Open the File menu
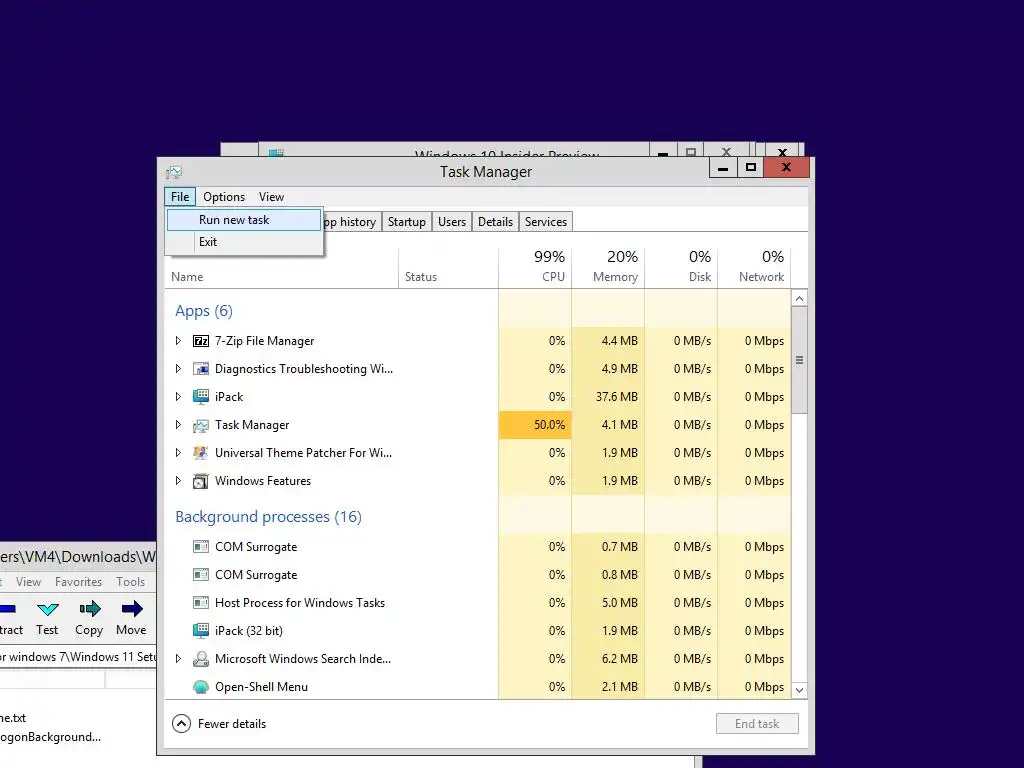 [x=180, y=197]
